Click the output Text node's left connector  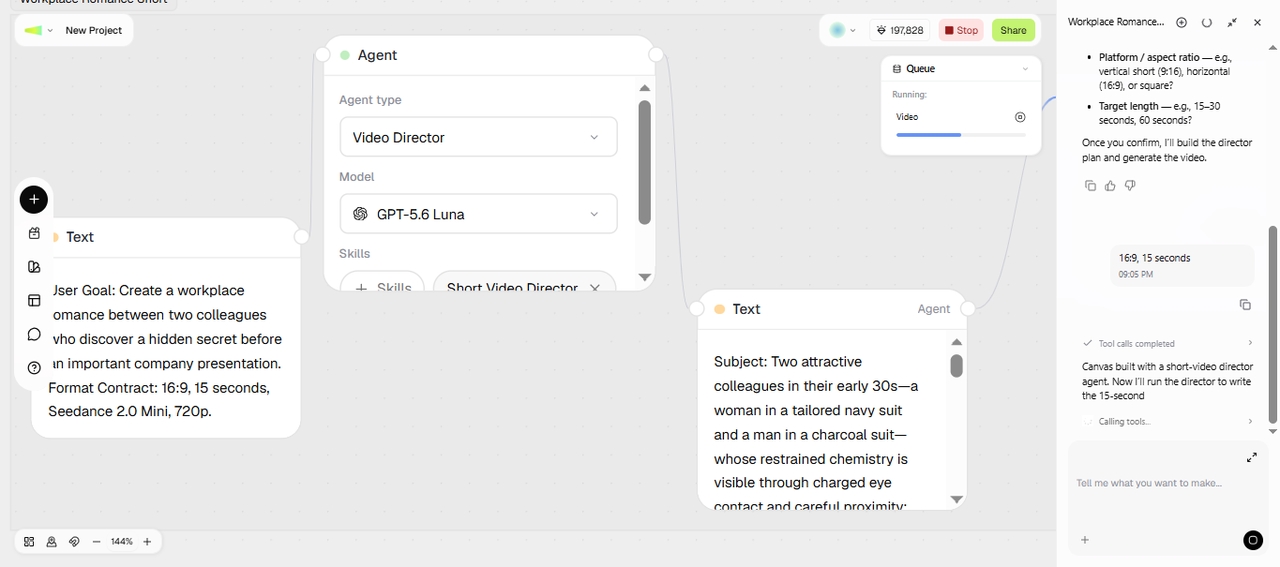pyautogui.click(x=697, y=309)
